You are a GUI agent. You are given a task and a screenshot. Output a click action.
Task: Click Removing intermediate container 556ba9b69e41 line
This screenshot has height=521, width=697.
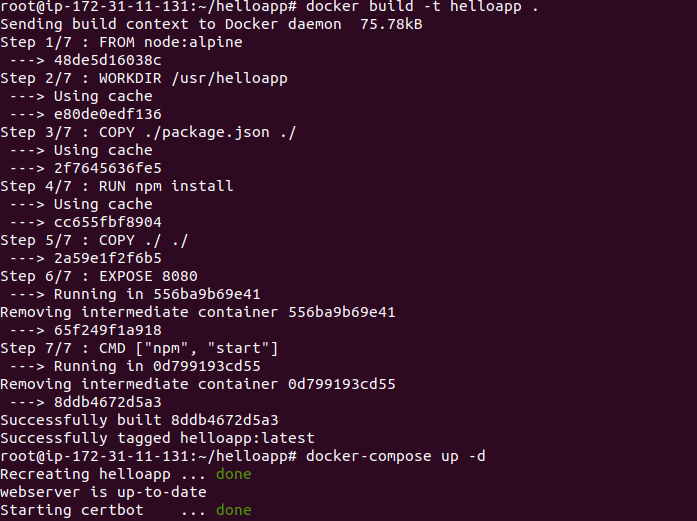pyautogui.click(x=198, y=312)
